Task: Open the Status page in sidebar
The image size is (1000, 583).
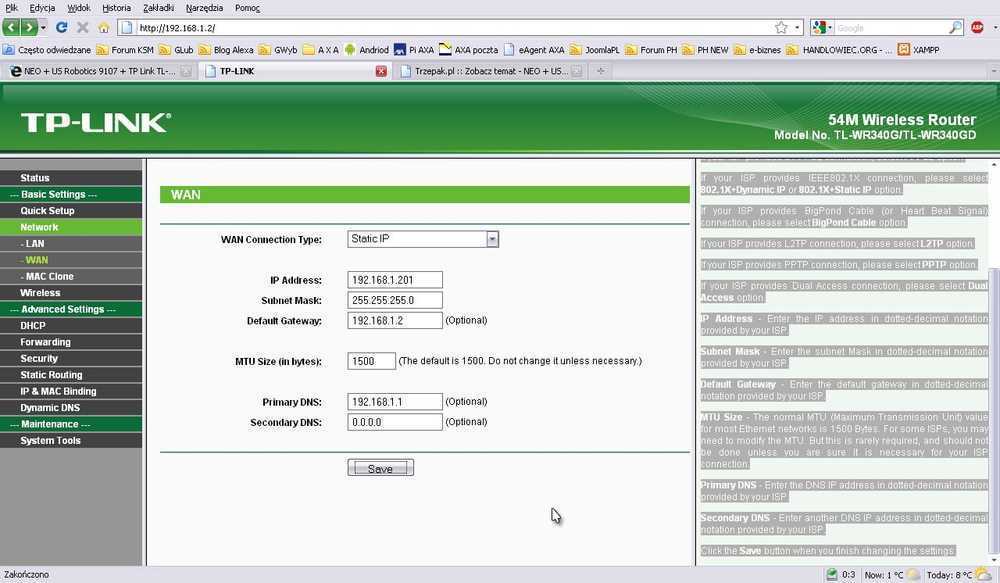Action: [71, 178]
